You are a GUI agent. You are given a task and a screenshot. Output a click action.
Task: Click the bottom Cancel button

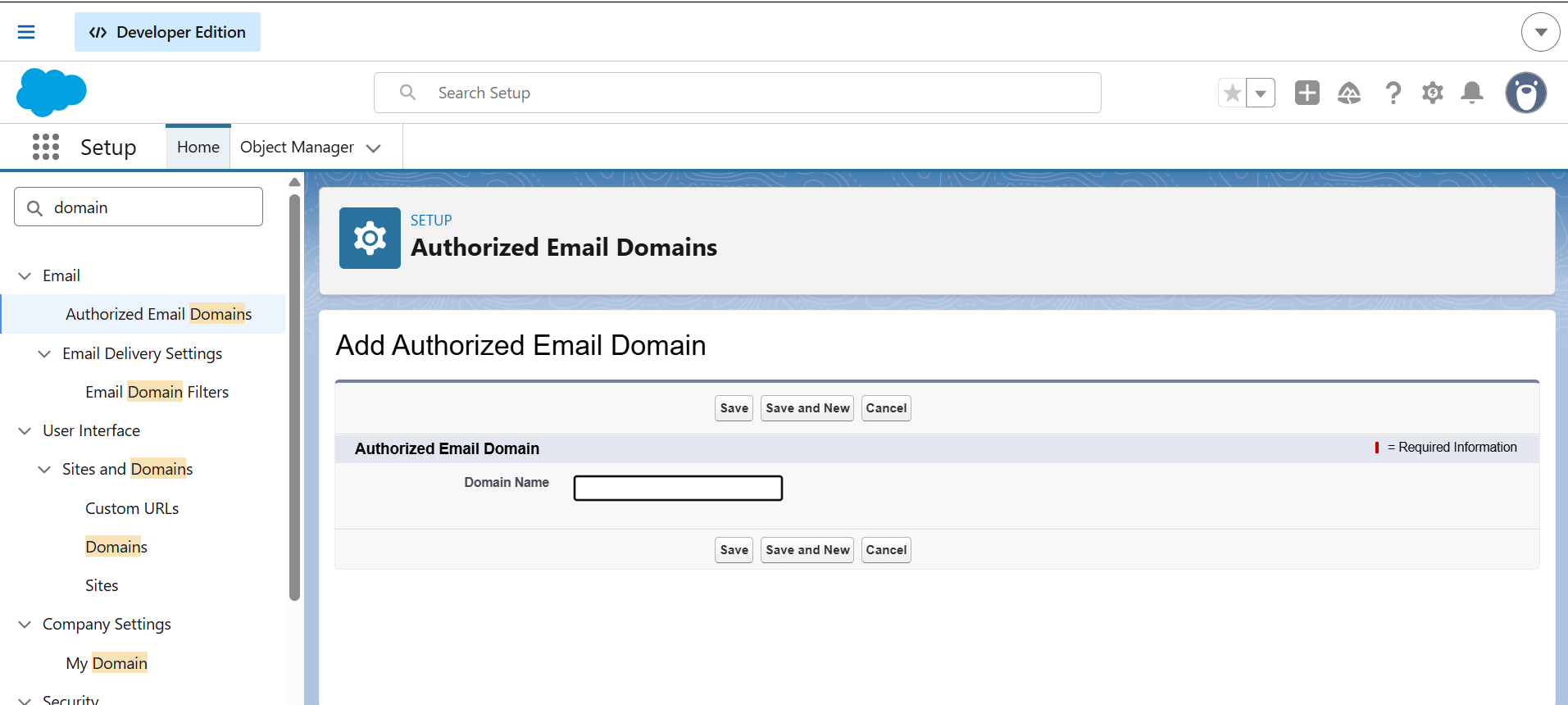coord(885,550)
